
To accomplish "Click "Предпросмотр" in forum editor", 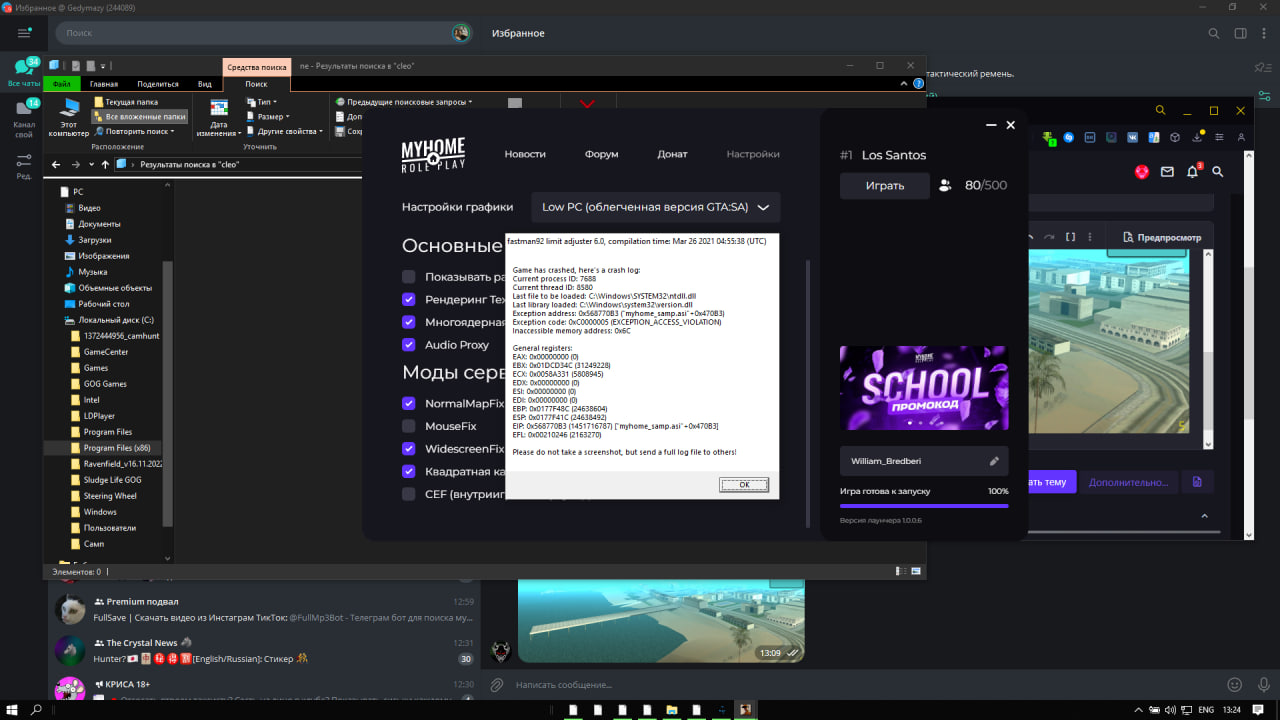I will (1161, 238).
